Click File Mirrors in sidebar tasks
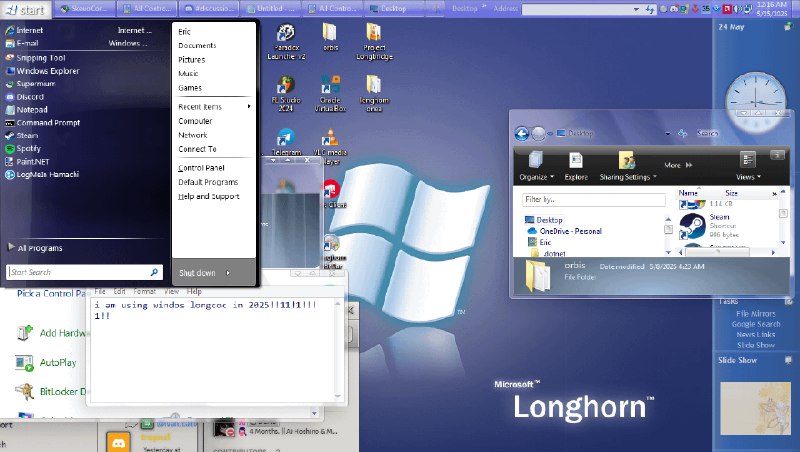The height and width of the screenshot is (452, 800). tap(756, 314)
